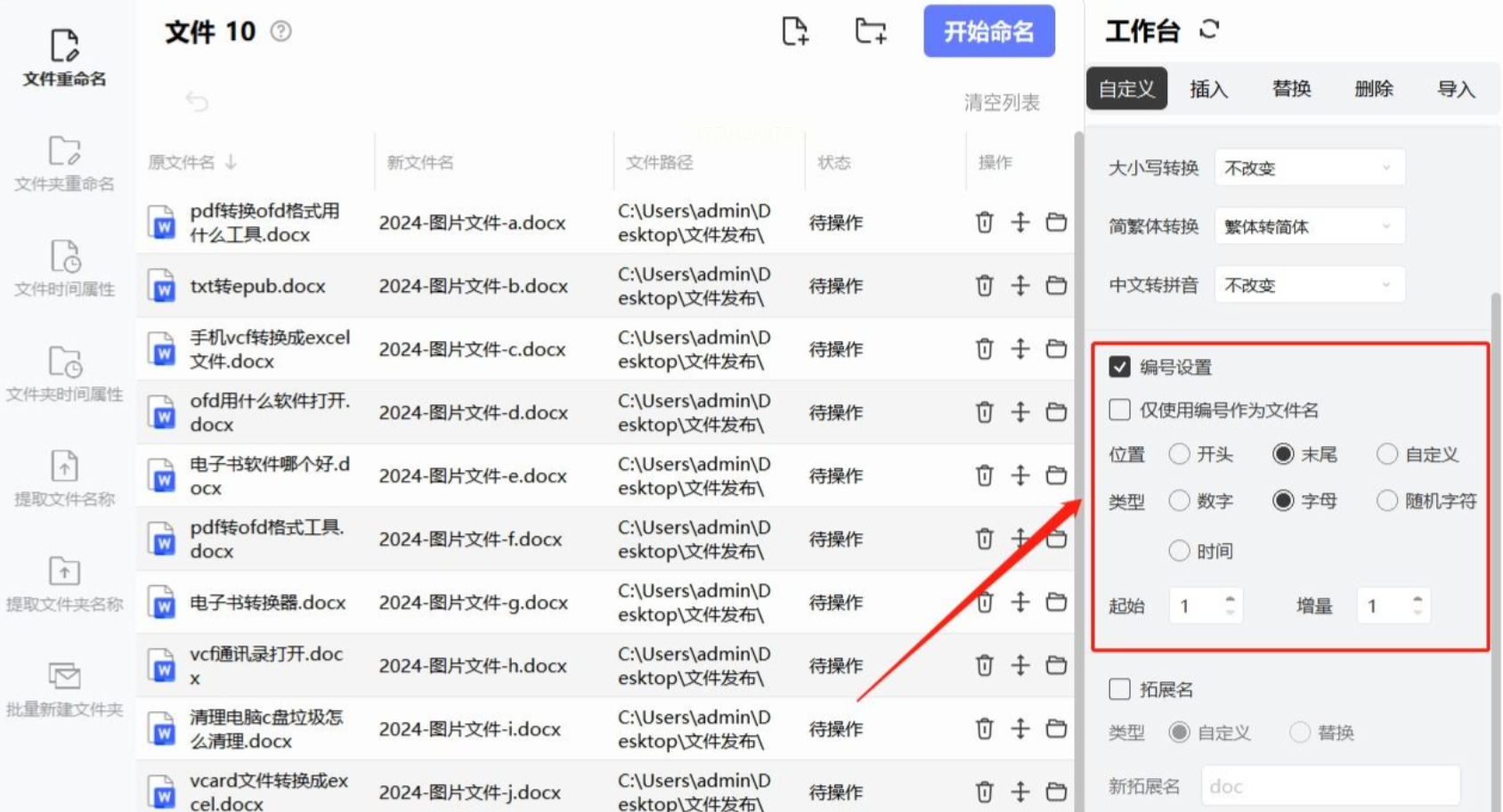
Task: Open the 文件夹时间属性 sidebar tool
Action: click(x=64, y=374)
